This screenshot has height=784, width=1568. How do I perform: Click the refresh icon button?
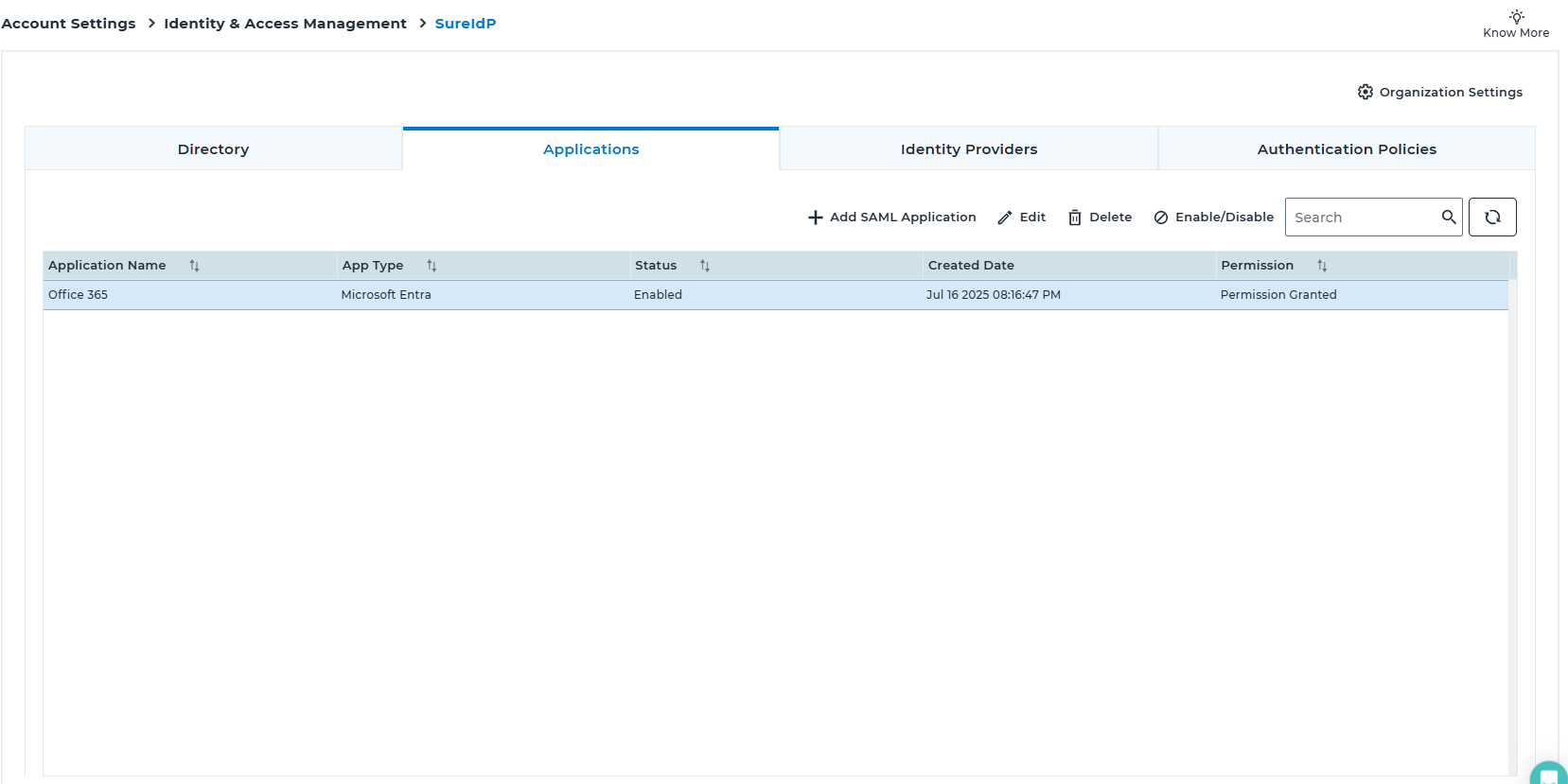pos(1492,217)
